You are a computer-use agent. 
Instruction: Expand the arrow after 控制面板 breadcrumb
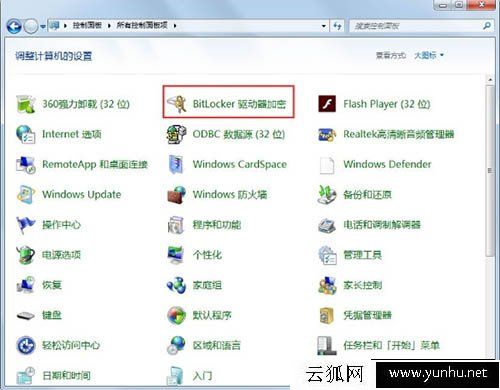[x=109, y=25]
